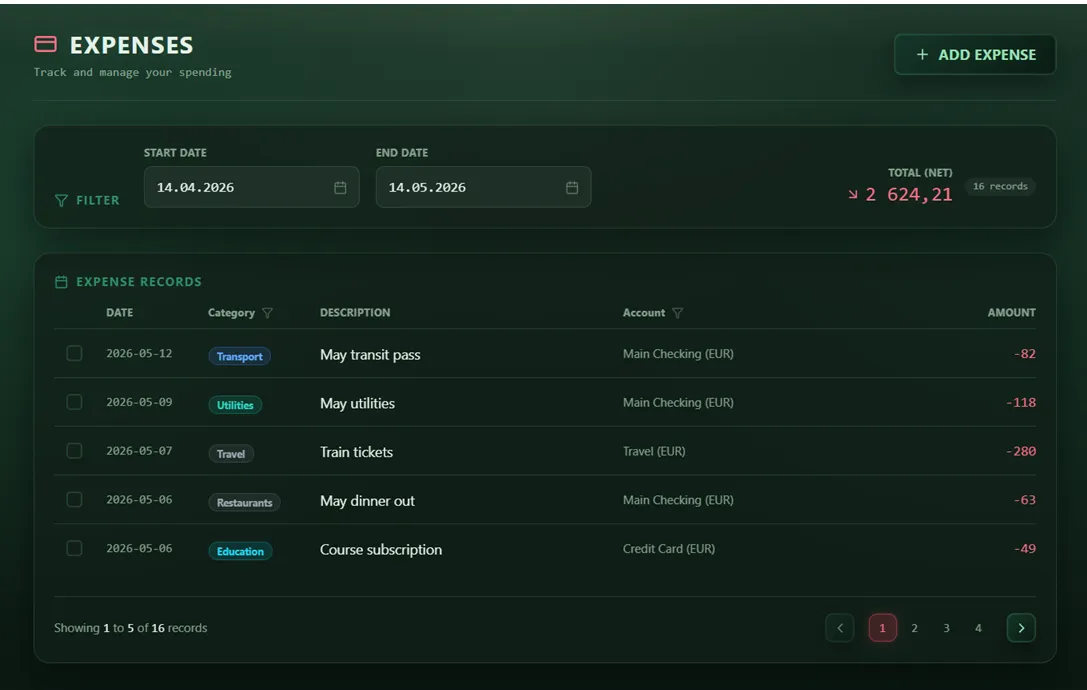Click the EXPENSES page heading
1087x690 pixels.
click(x=131, y=45)
